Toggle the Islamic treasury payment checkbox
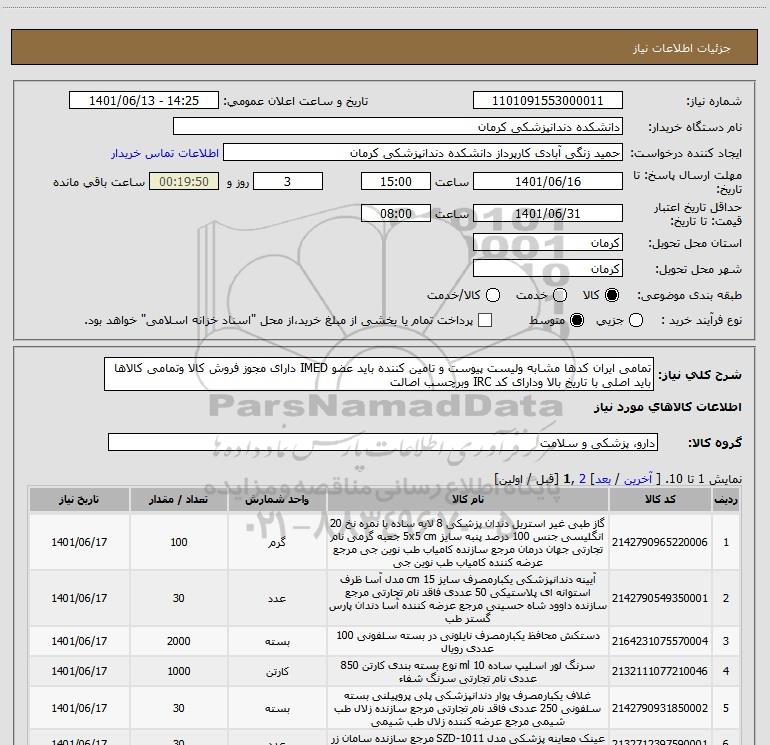 [x=485, y=320]
